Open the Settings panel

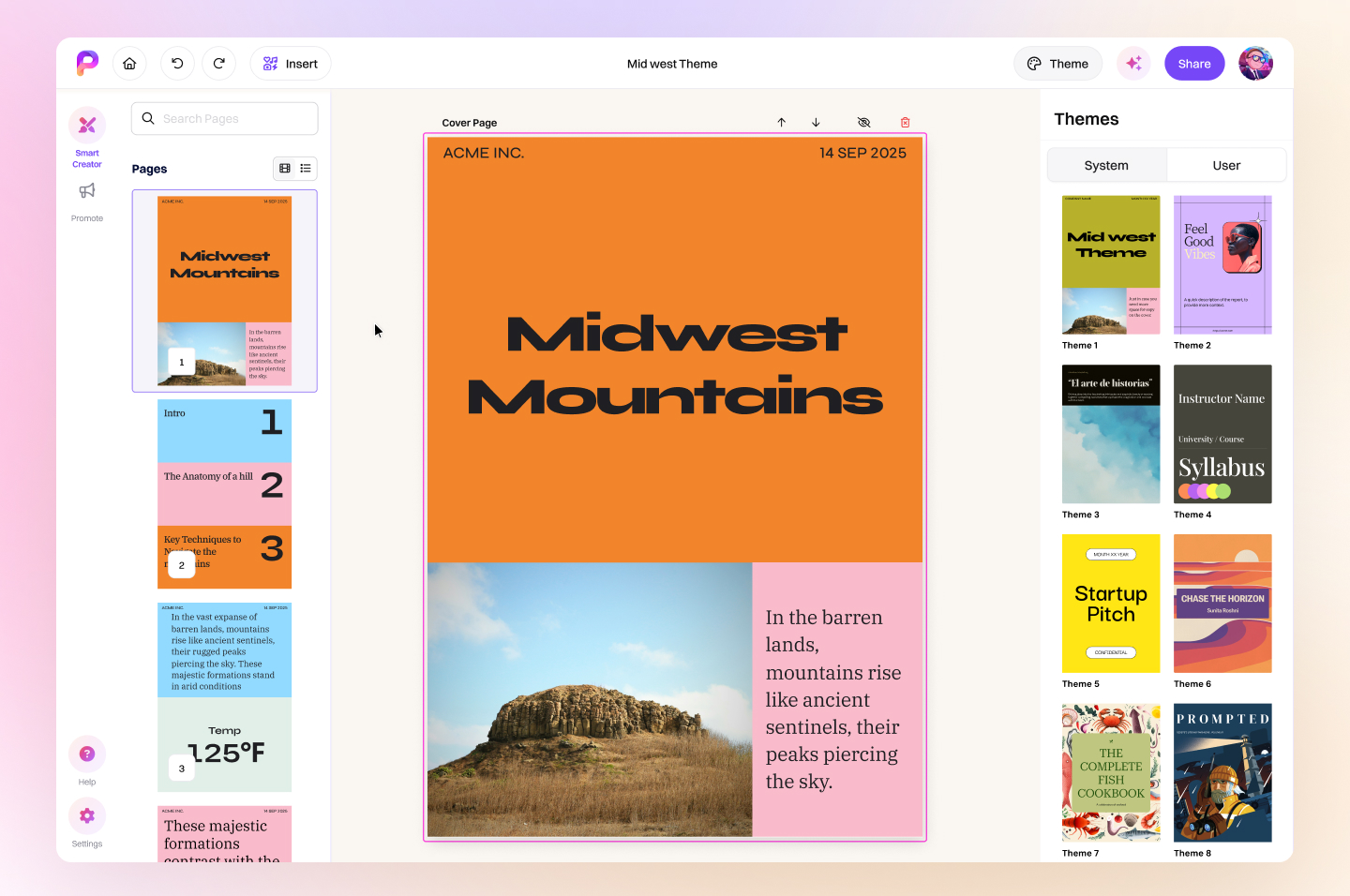coord(86,815)
